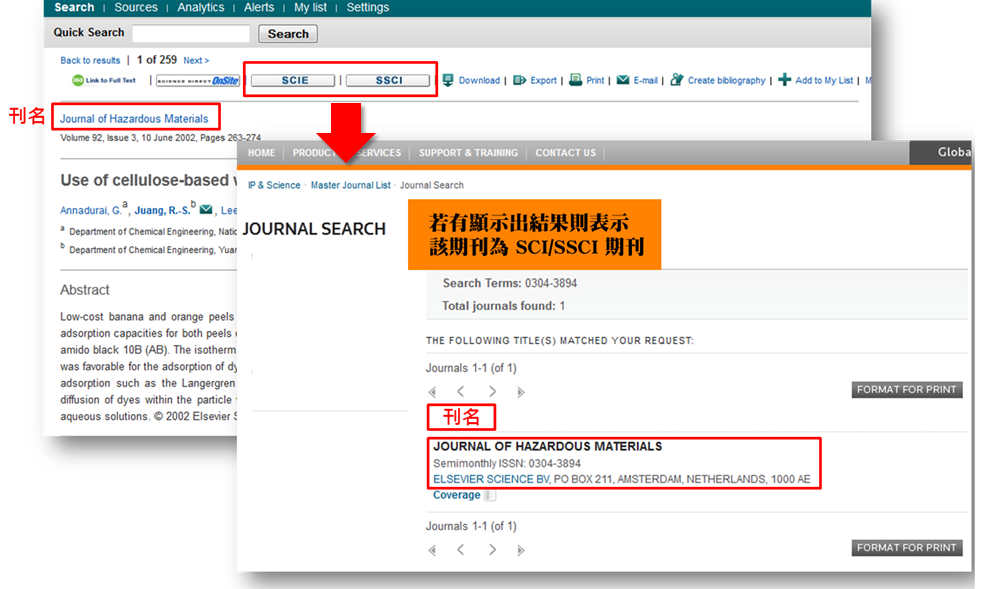983x589 pixels.
Task: Click last-page arrow below journal result
Action: pos(520,551)
